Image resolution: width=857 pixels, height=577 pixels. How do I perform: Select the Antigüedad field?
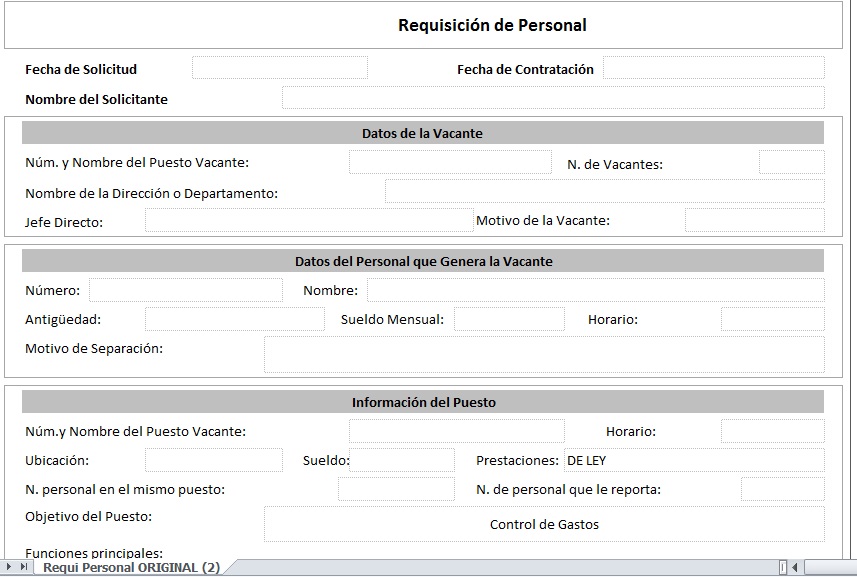pyautogui.click(x=234, y=319)
